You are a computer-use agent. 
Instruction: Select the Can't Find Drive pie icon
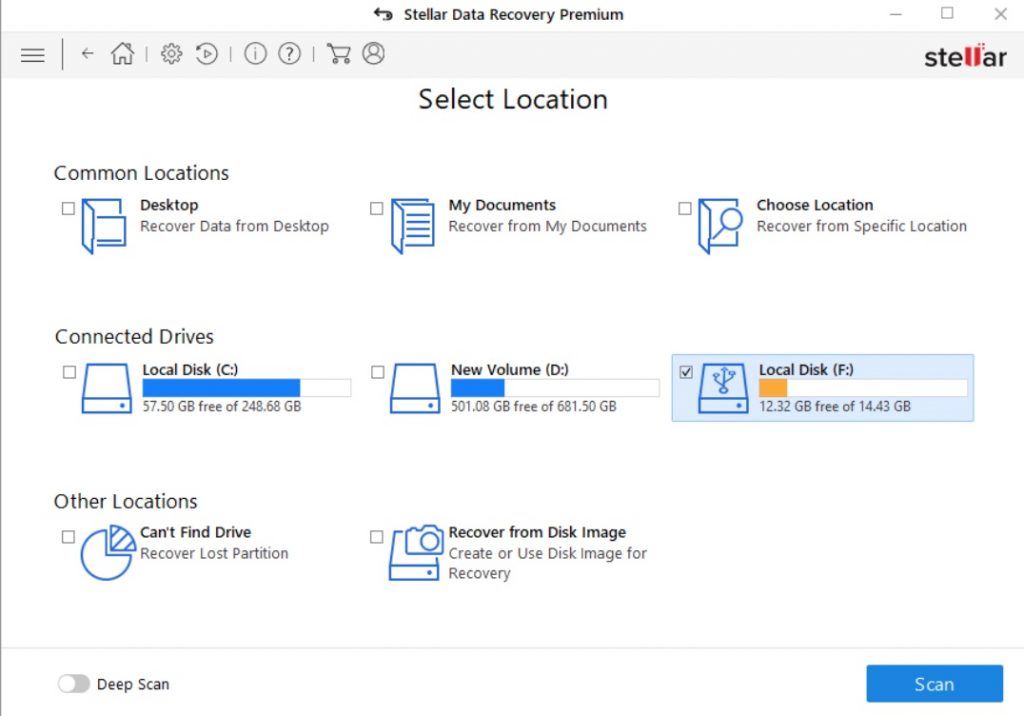point(107,553)
